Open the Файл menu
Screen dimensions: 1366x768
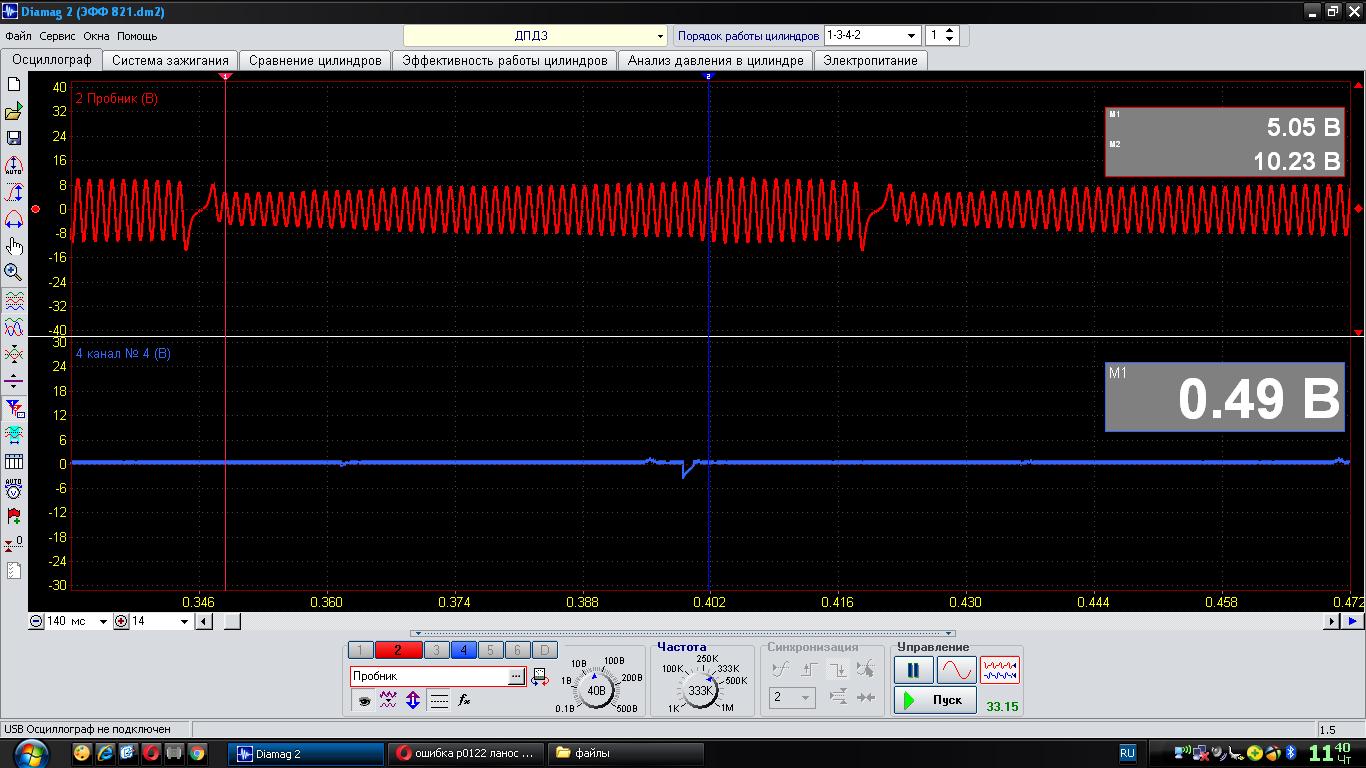coord(18,36)
